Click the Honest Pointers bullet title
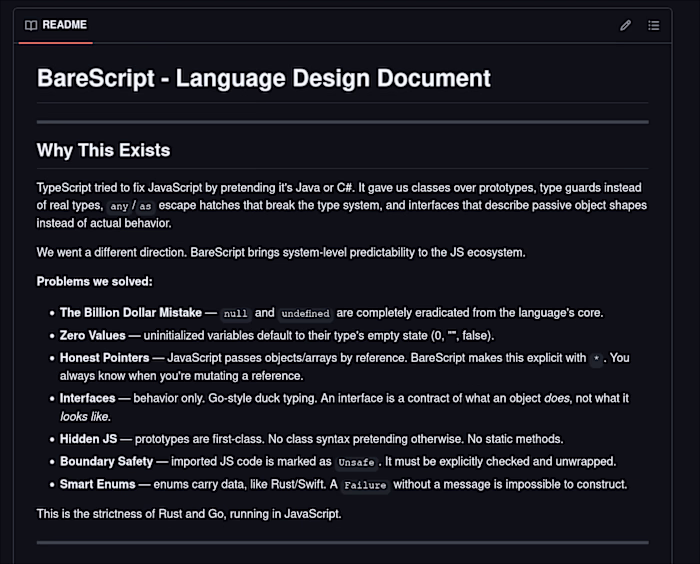 (104, 358)
